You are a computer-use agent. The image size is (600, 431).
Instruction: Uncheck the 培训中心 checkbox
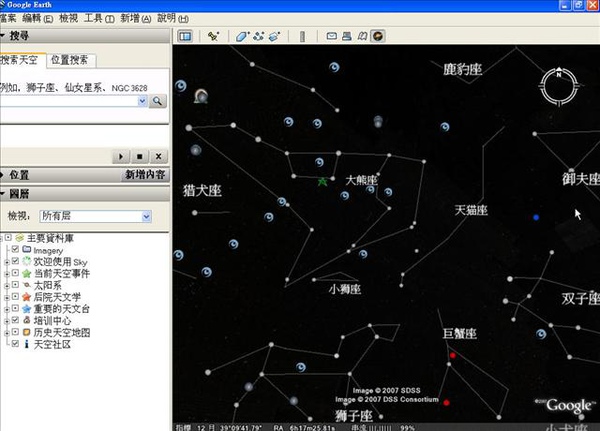pyautogui.click(x=15, y=320)
